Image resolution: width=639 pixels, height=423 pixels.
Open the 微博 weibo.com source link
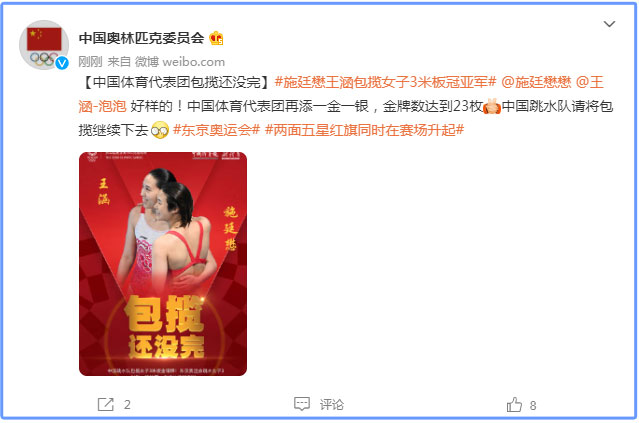tap(180, 62)
